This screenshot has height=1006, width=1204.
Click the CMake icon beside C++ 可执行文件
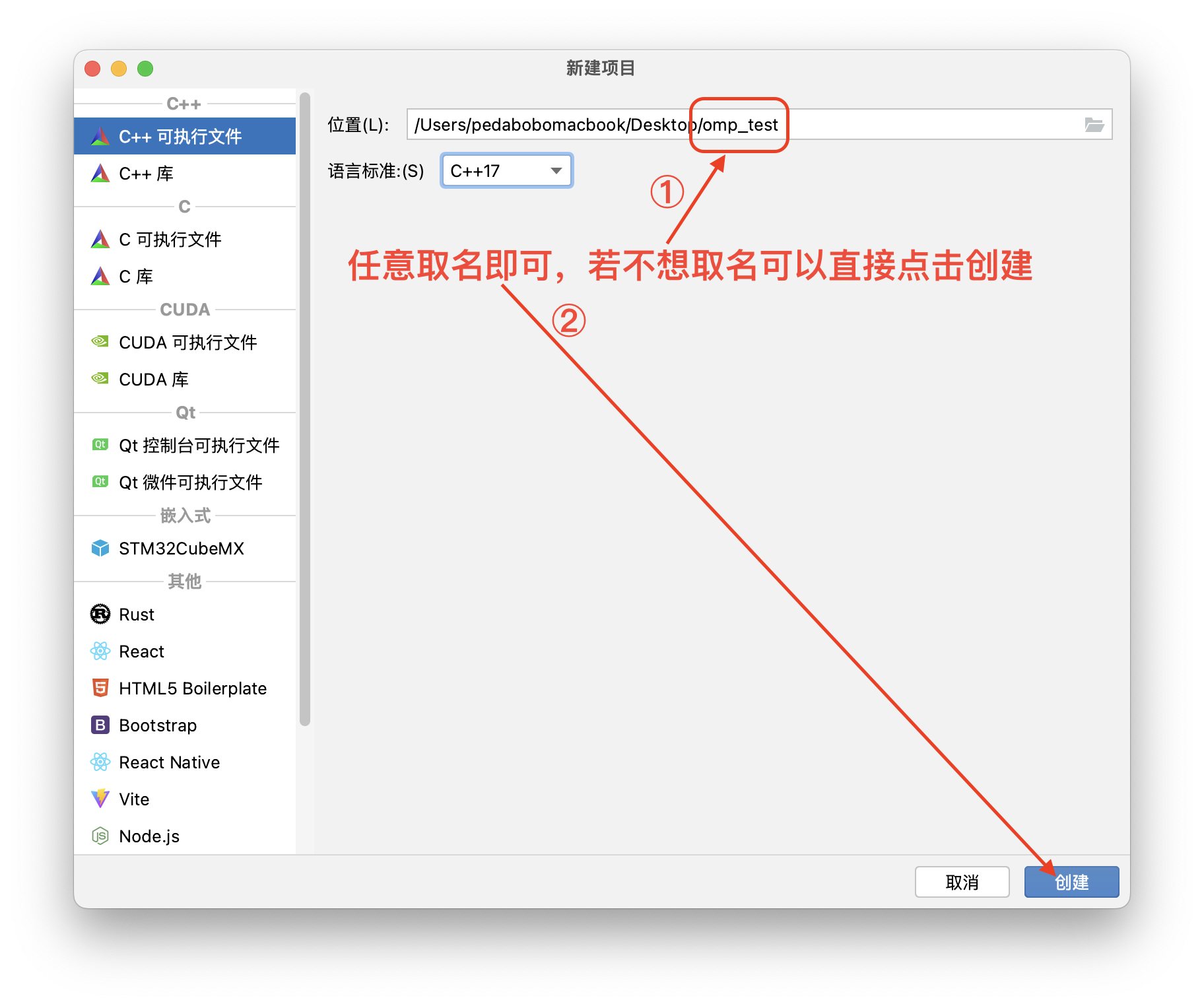(100, 136)
